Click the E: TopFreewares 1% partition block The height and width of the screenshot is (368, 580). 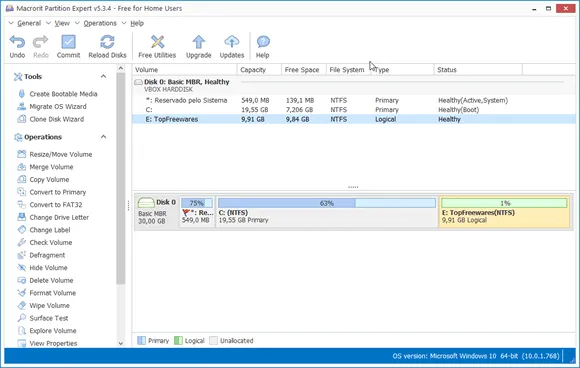(x=504, y=212)
